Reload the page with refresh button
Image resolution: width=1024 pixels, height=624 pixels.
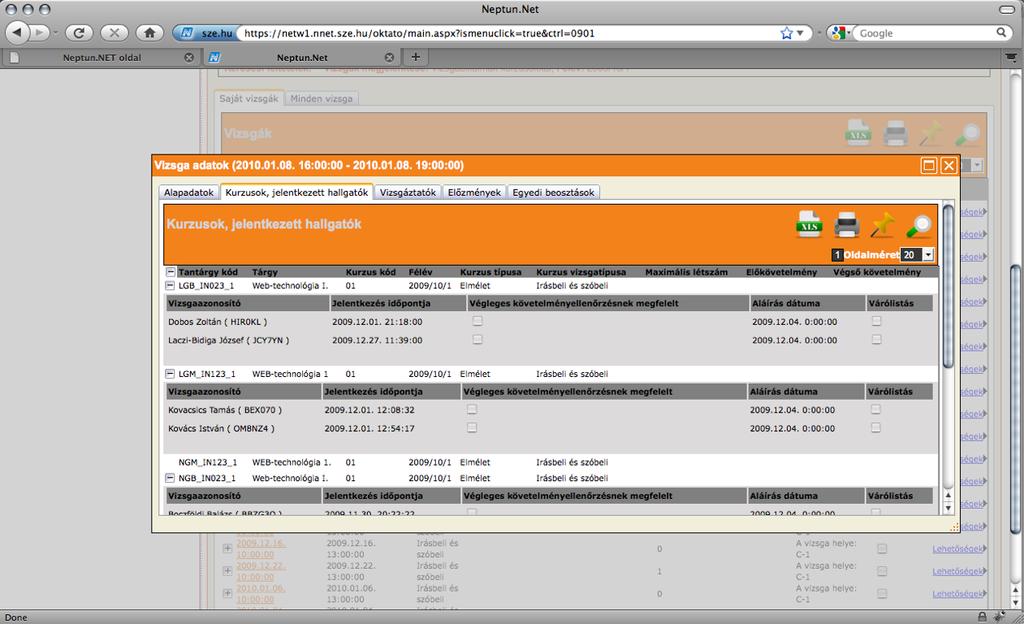click(x=79, y=33)
